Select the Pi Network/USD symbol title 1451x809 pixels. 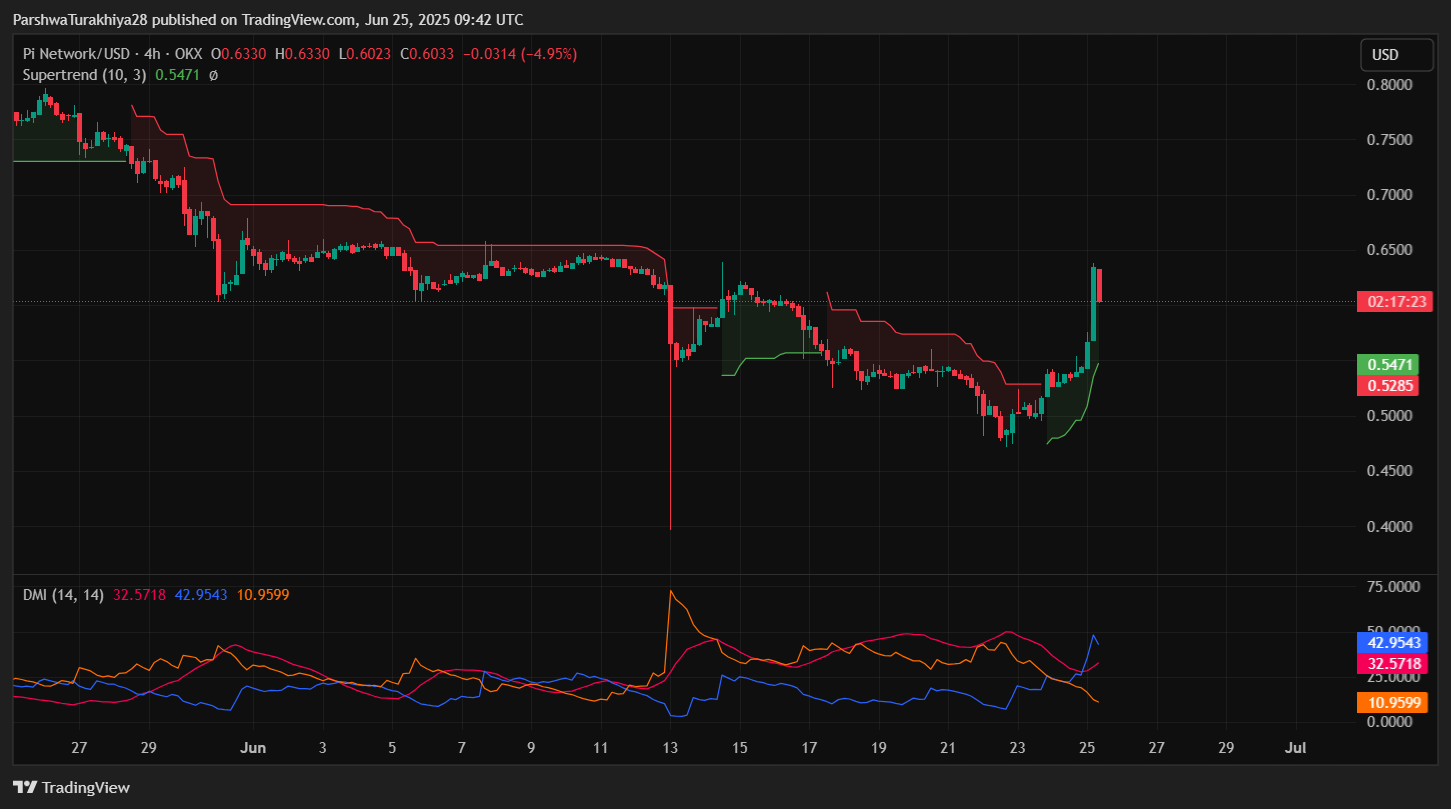(74, 54)
